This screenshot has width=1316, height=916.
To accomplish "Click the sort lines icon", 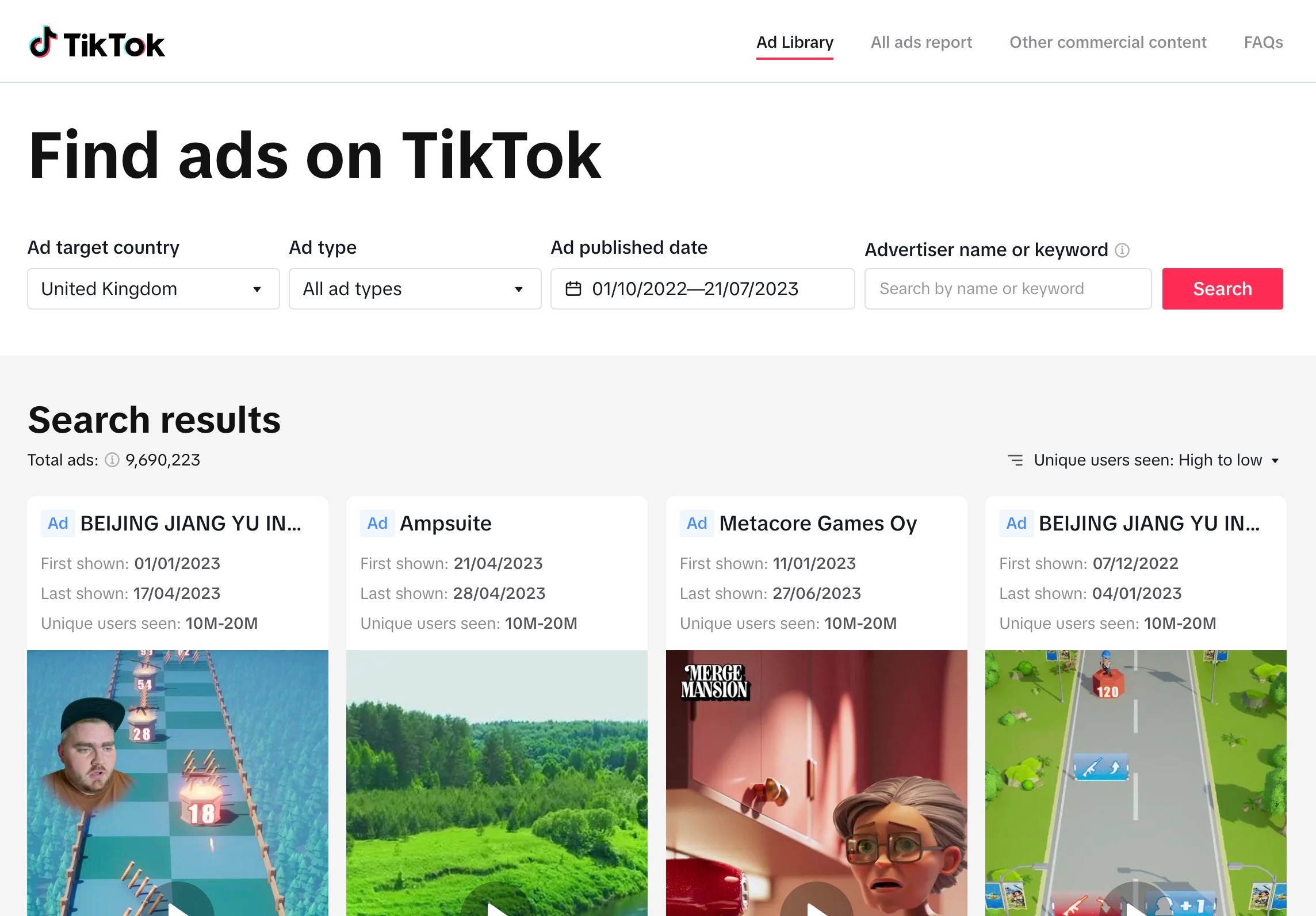I will pyautogui.click(x=1015, y=460).
